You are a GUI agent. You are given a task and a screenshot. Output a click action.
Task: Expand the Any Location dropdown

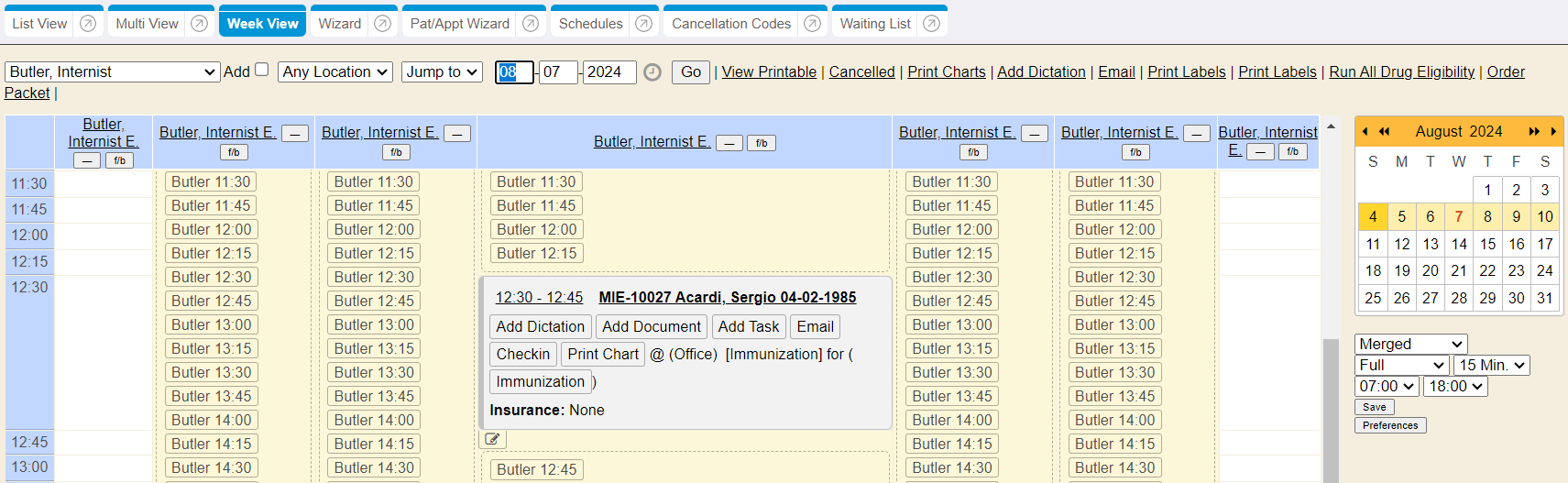tap(335, 72)
